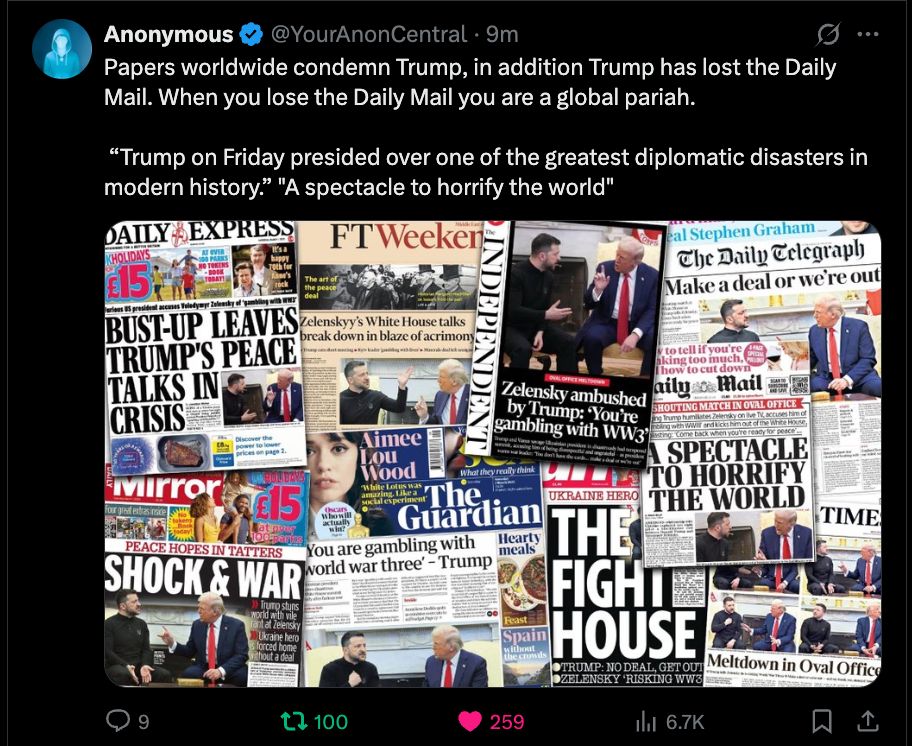View analytics via the bar chart icon
Screen dimensions: 912x746
coord(646,722)
